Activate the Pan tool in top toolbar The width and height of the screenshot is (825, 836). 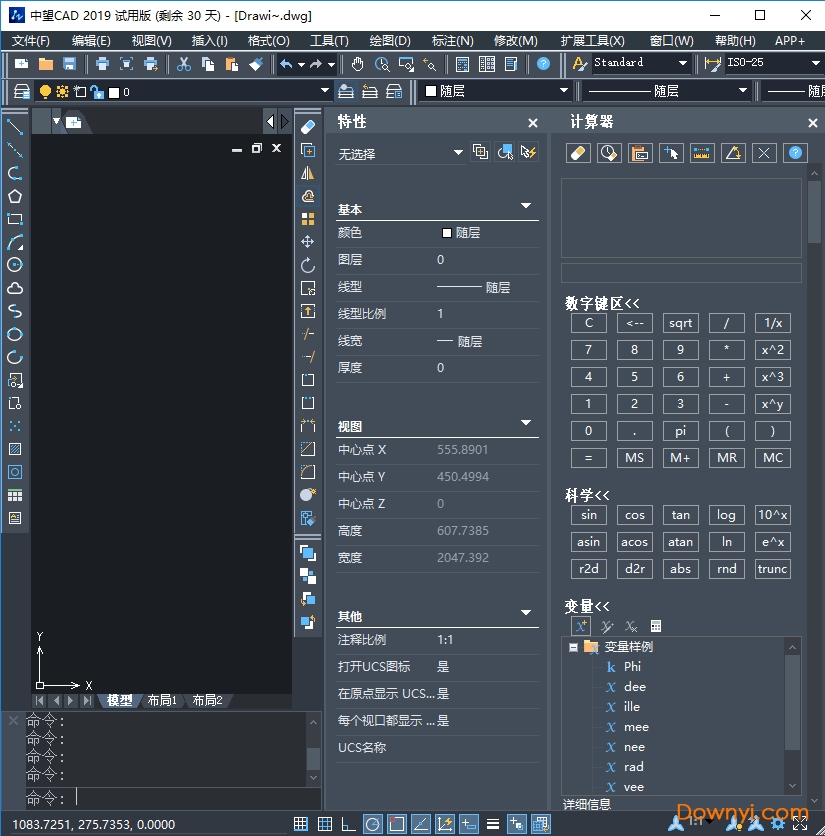[x=356, y=62]
